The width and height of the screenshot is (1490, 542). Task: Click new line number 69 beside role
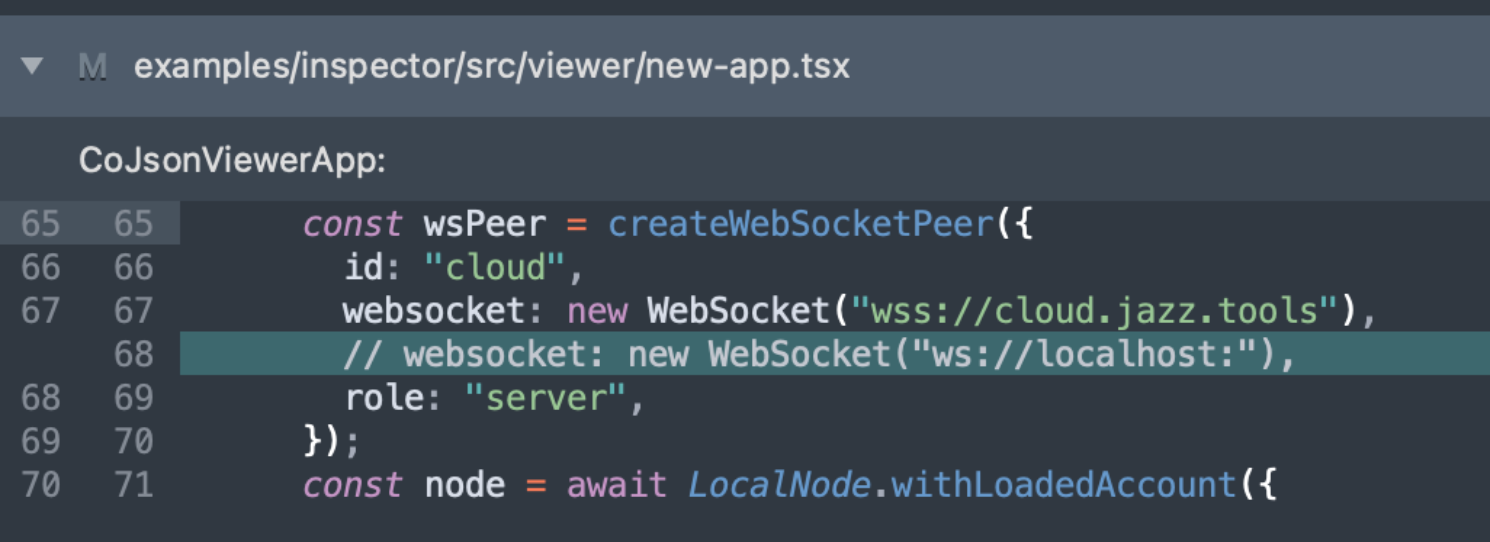click(x=133, y=399)
